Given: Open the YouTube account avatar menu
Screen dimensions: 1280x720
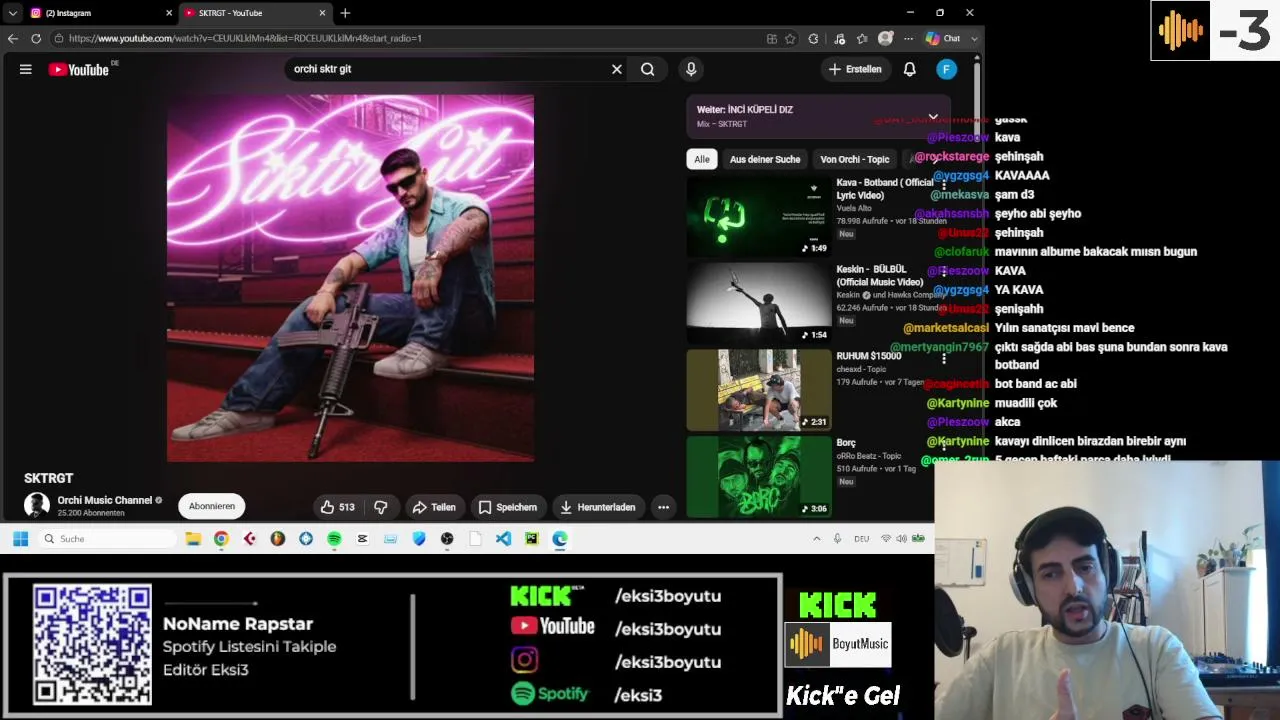Looking at the screenshot, I should click(947, 69).
